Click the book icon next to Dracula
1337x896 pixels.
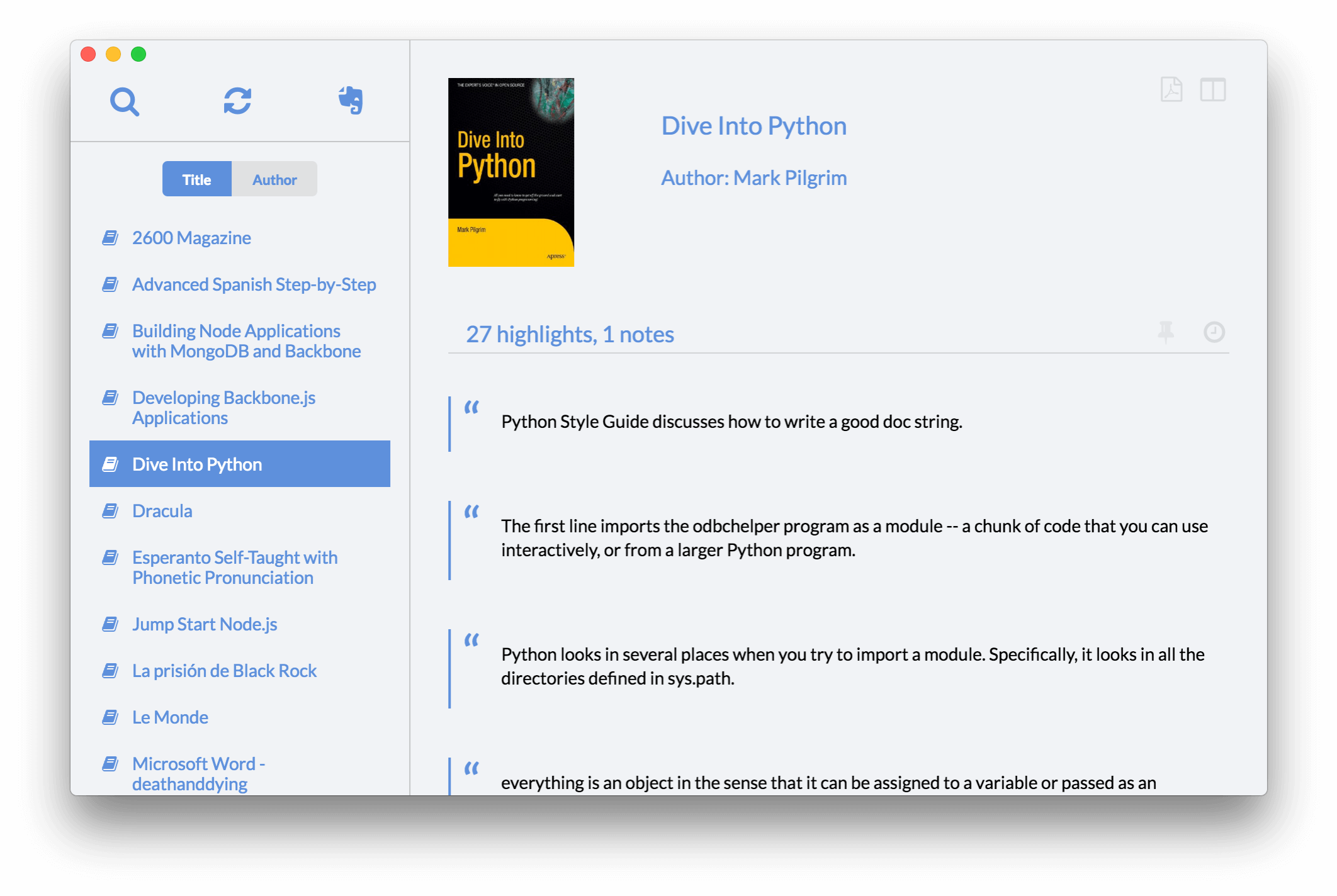111,511
